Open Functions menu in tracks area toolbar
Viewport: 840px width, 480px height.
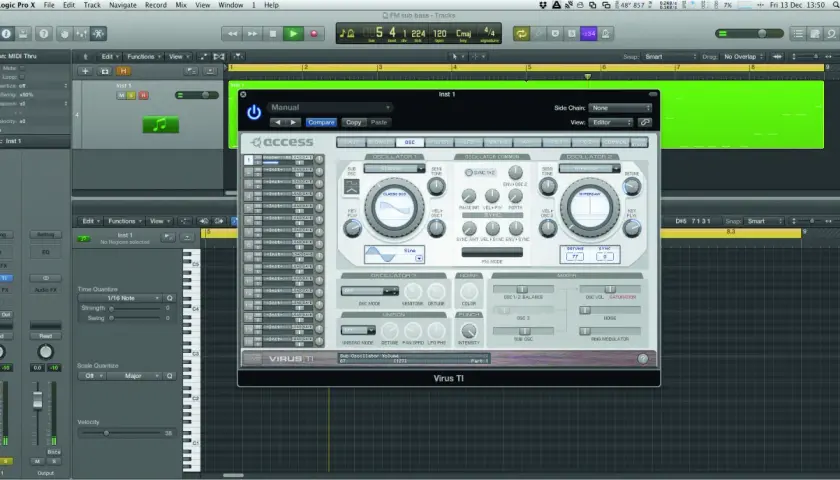coord(142,56)
